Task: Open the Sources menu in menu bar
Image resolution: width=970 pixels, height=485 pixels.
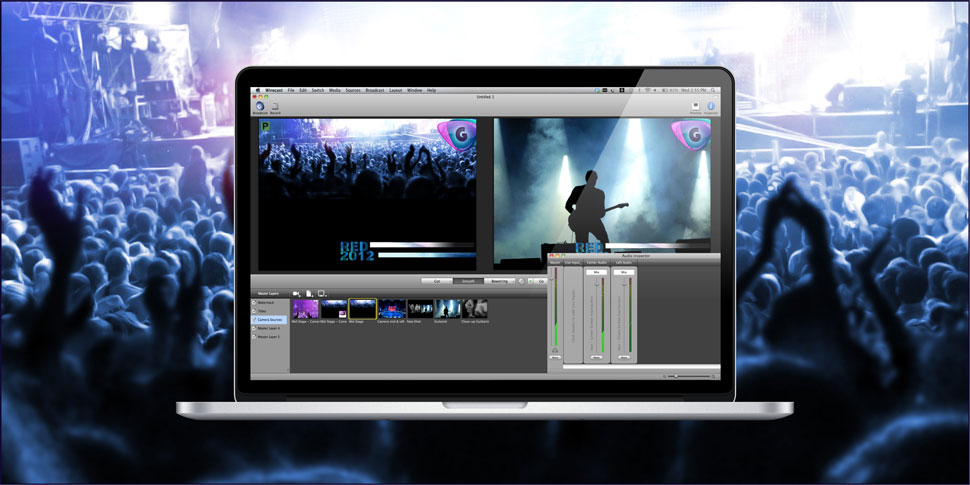Action: tap(352, 90)
